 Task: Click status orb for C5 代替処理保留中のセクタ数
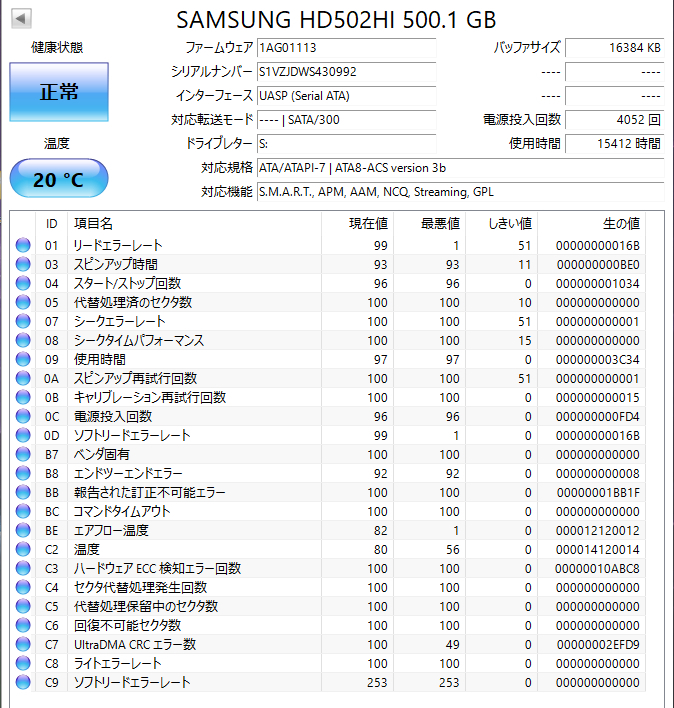[23, 606]
